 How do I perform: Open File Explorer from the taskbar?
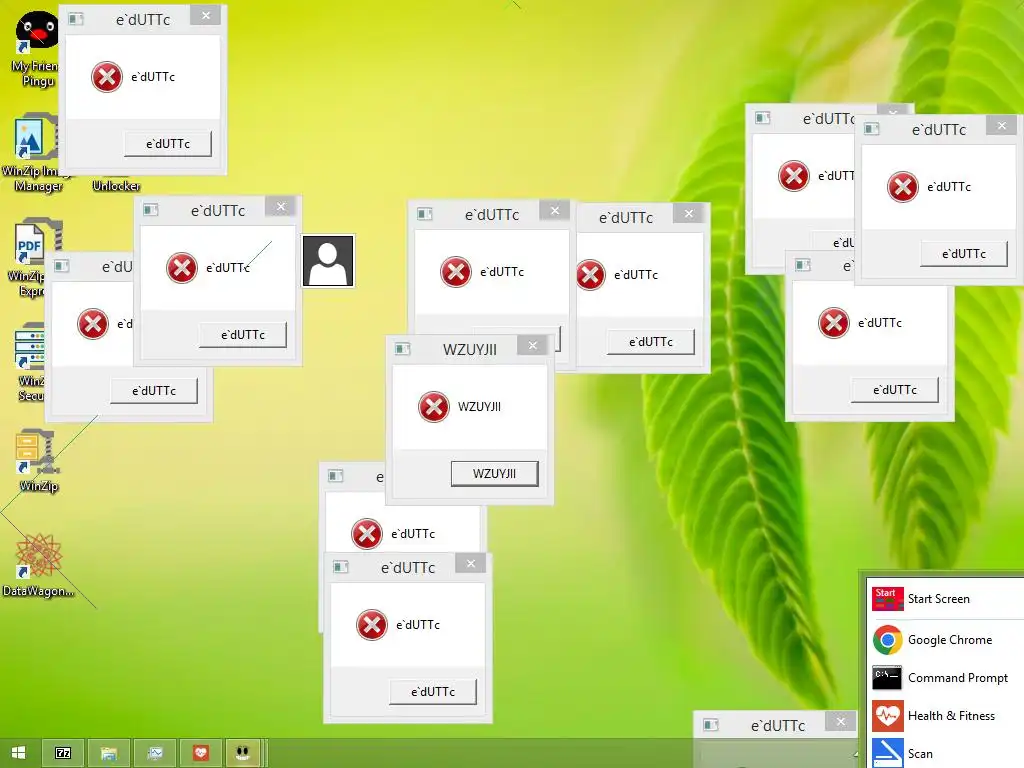[x=108, y=753]
